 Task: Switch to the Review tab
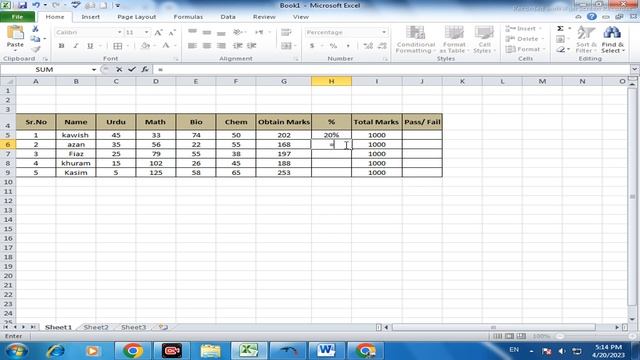(264, 17)
